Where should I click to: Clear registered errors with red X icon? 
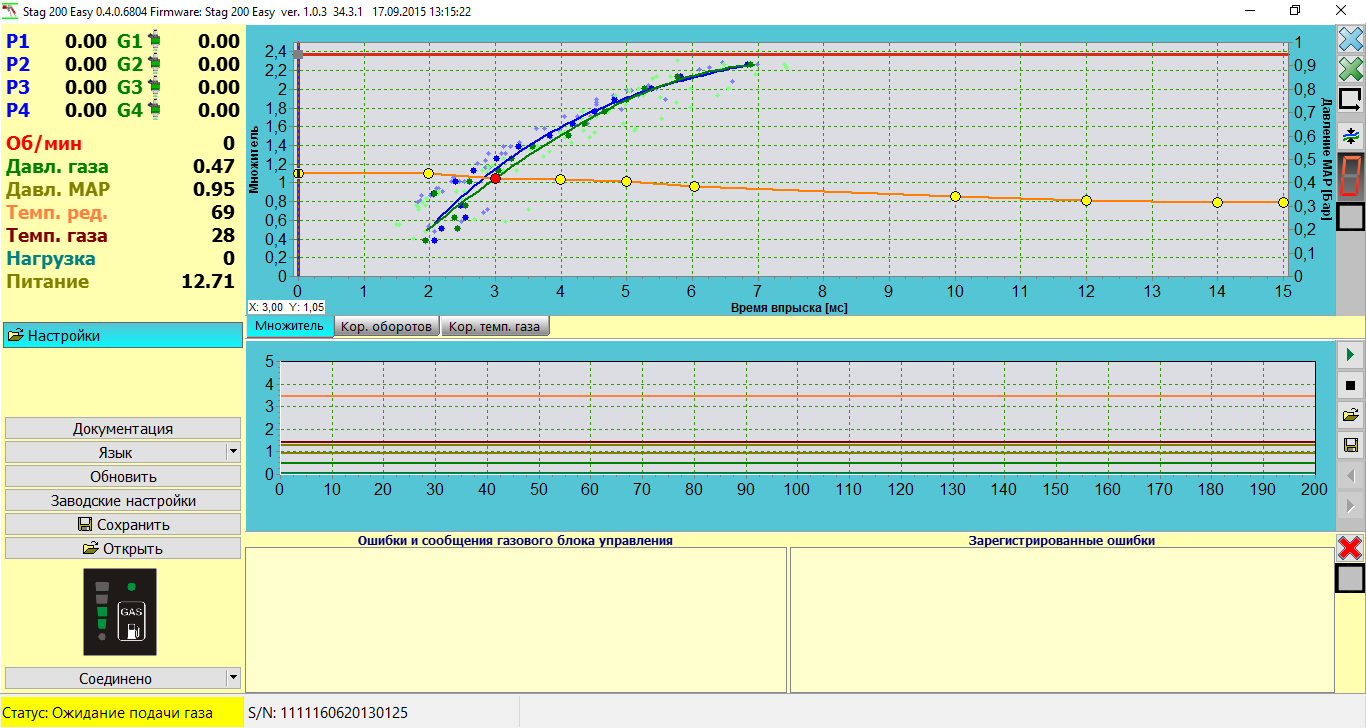point(1350,547)
